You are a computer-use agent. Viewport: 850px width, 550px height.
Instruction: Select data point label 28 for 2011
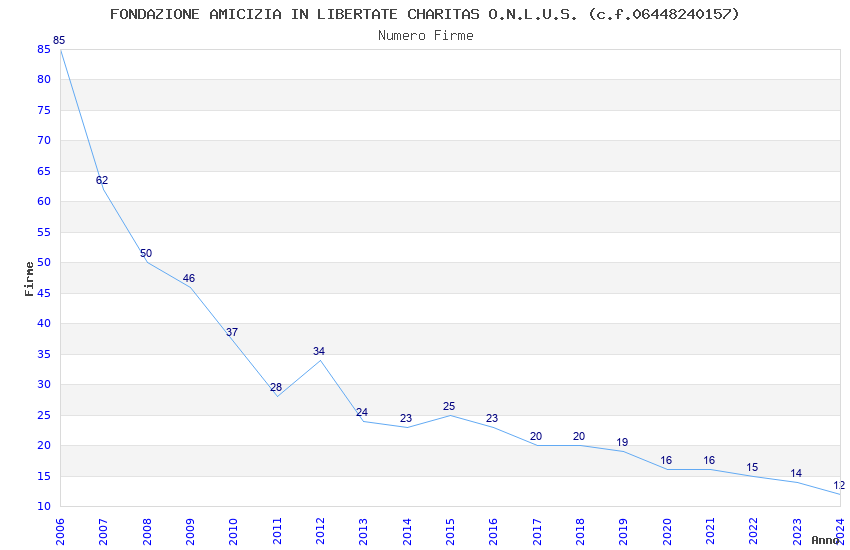click(276, 387)
